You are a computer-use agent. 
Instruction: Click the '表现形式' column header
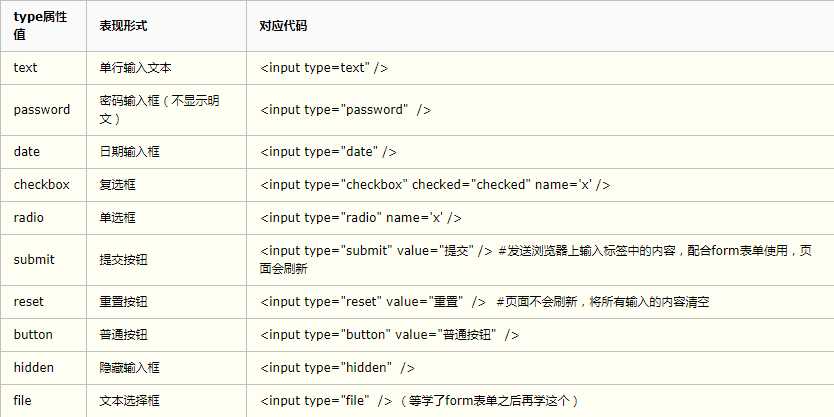click(123, 26)
